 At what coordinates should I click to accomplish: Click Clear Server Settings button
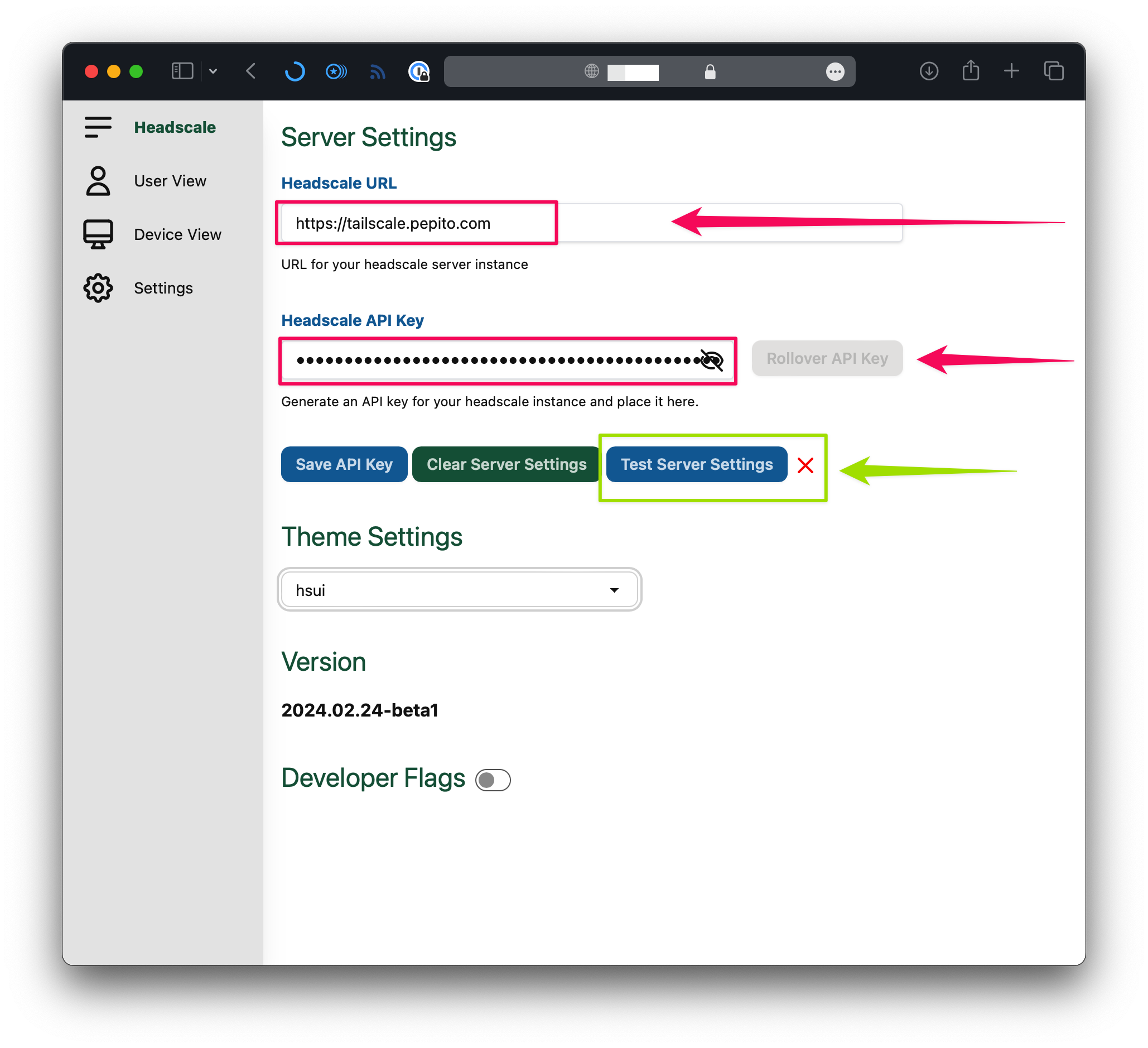pyautogui.click(x=507, y=464)
